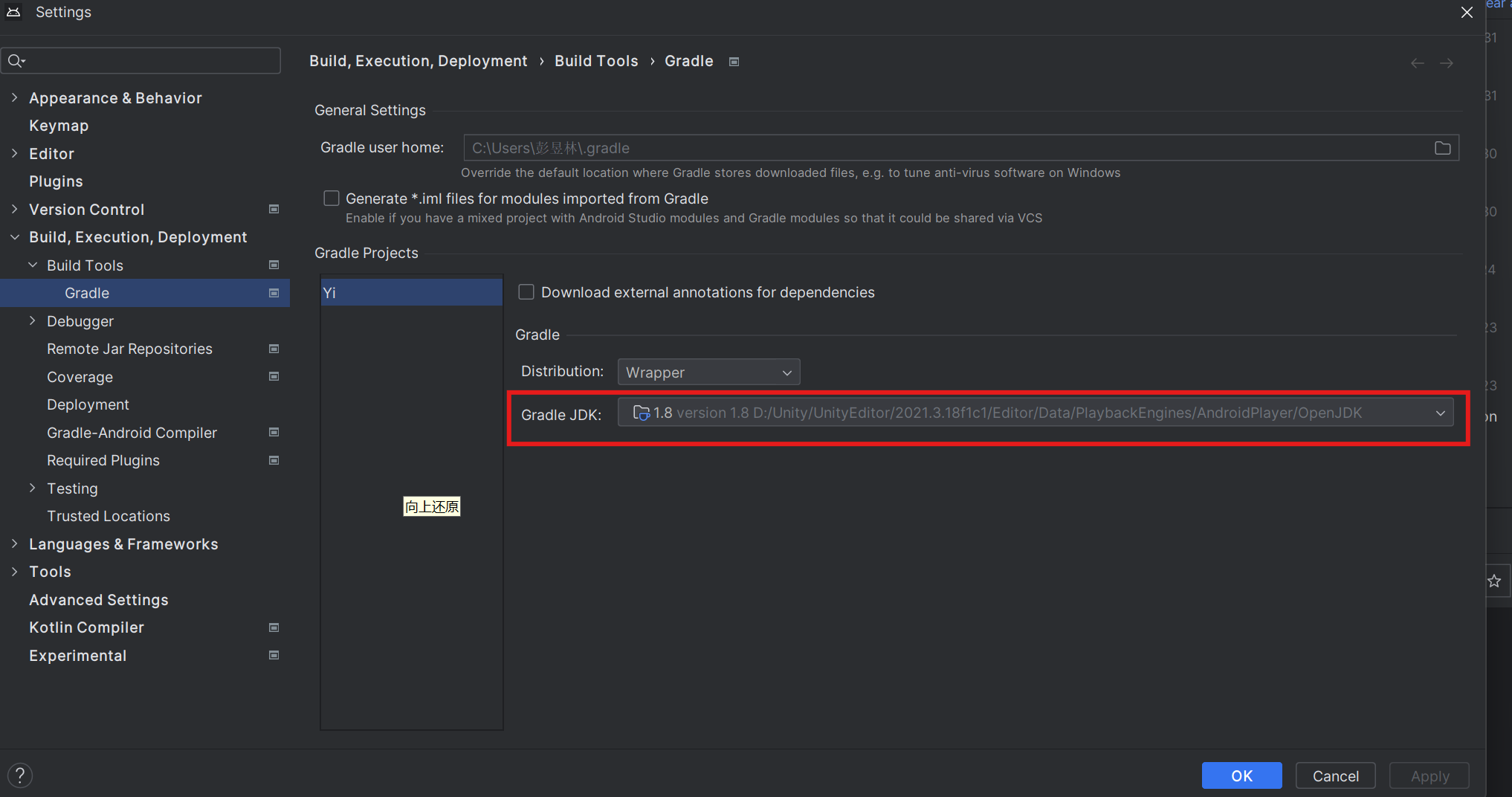Image resolution: width=1512 pixels, height=797 pixels.
Task: Click the Apply button
Action: point(1428,775)
